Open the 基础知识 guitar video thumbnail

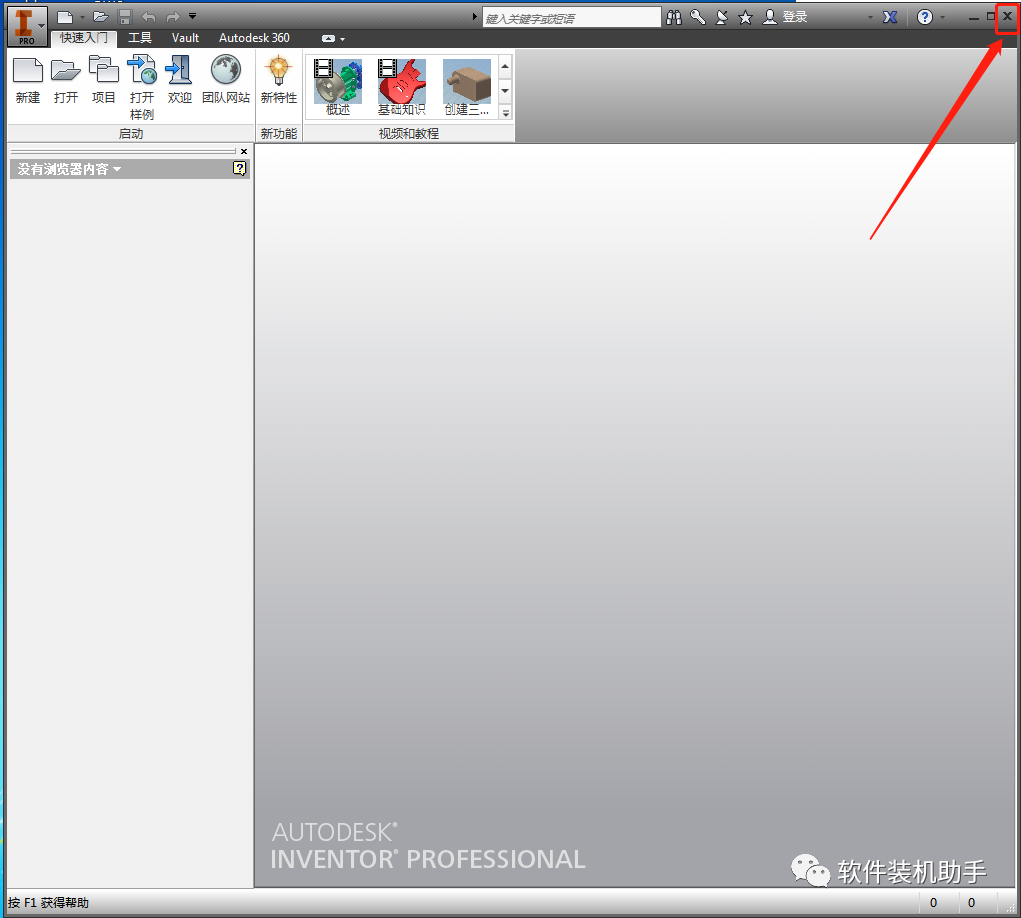click(402, 87)
